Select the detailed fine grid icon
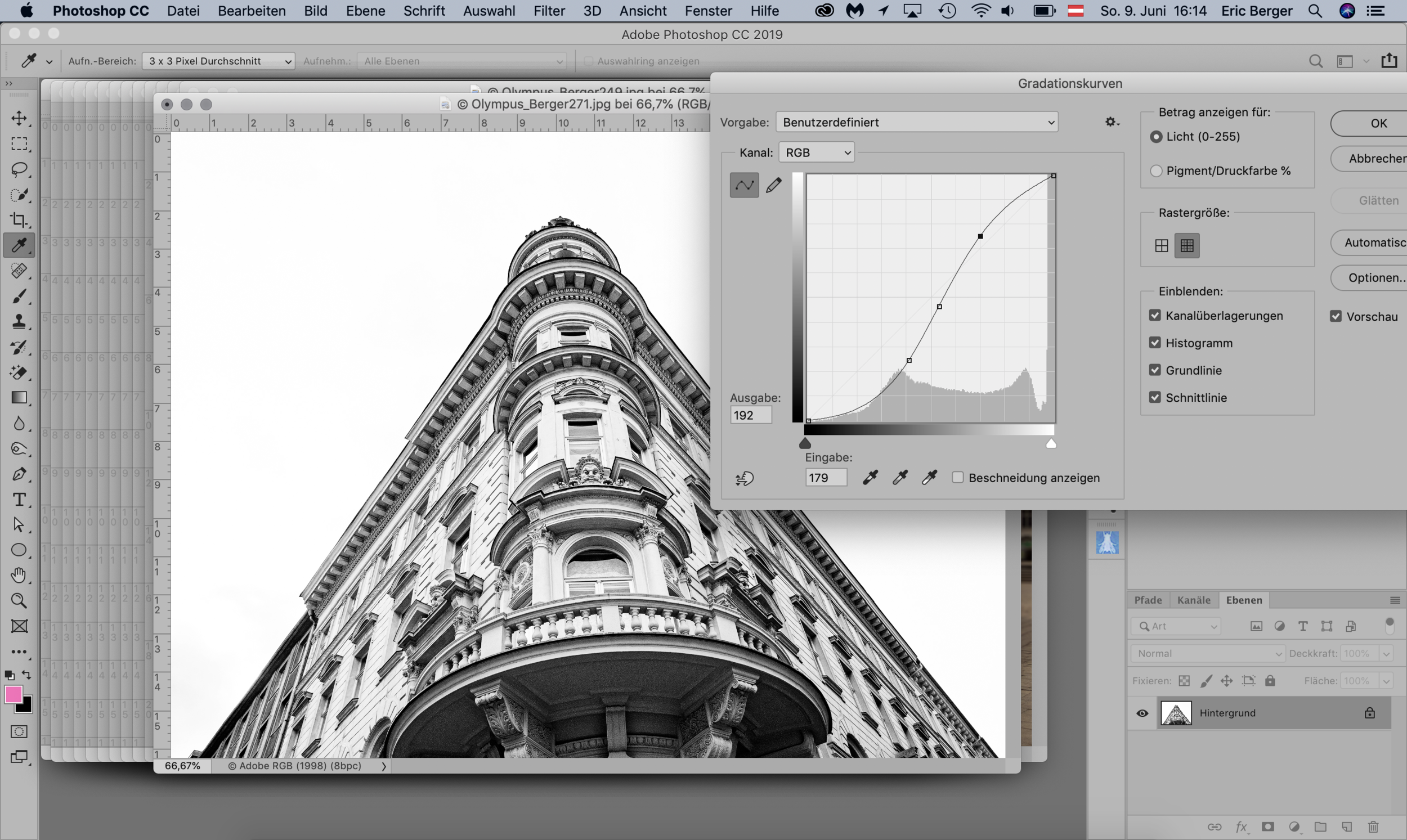This screenshot has height=840, width=1407. tap(1187, 246)
